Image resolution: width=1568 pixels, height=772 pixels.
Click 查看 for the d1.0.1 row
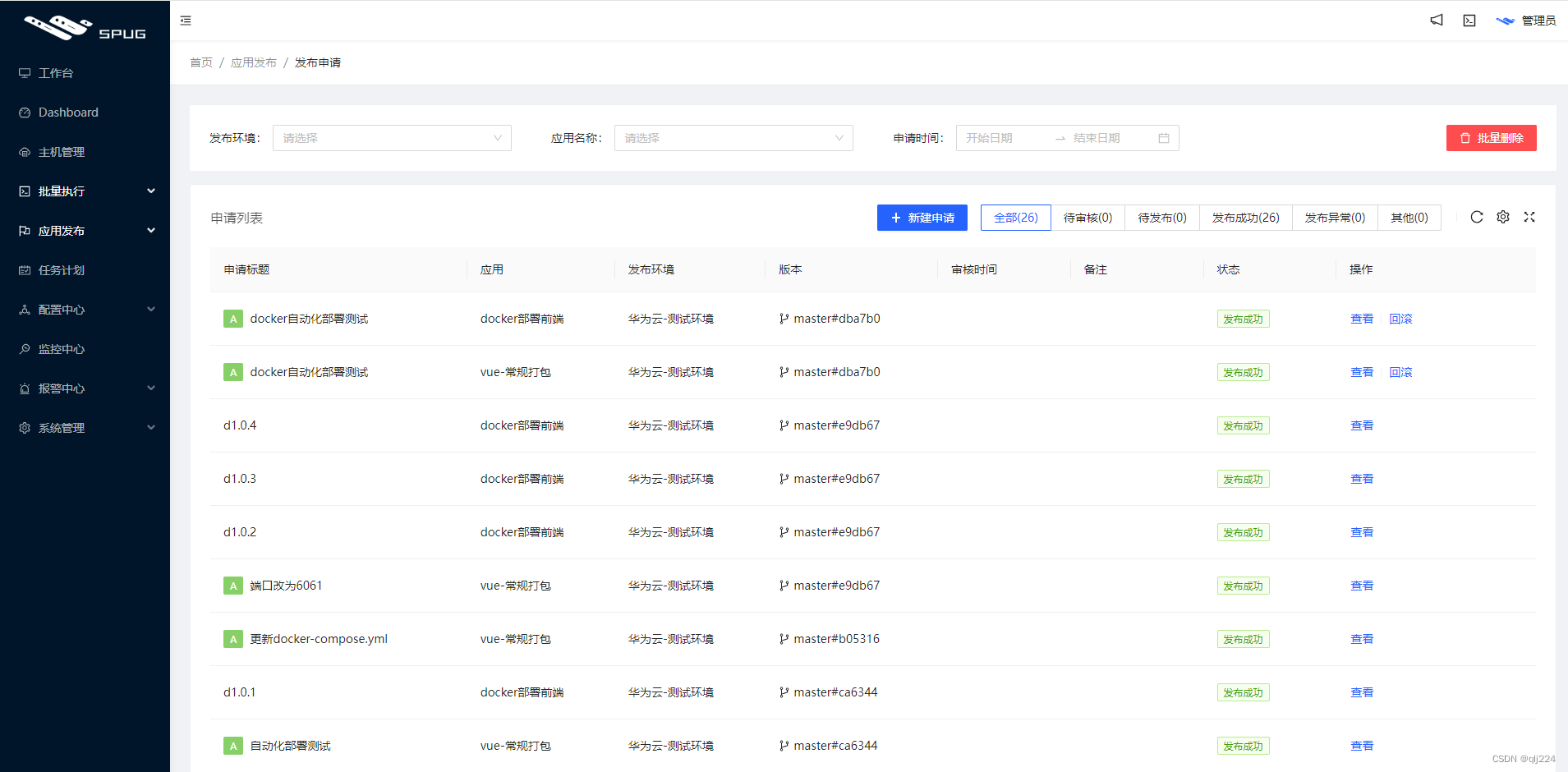coord(1362,692)
